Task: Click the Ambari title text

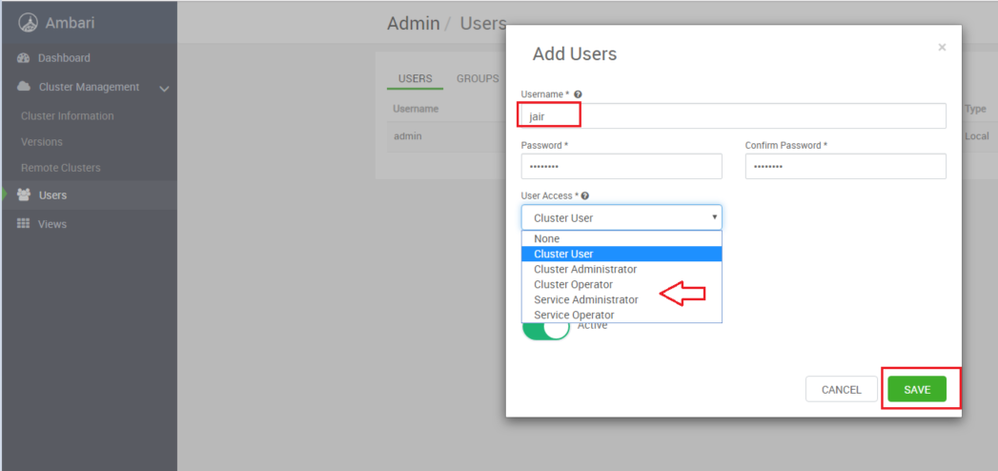Action: click(x=70, y=24)
